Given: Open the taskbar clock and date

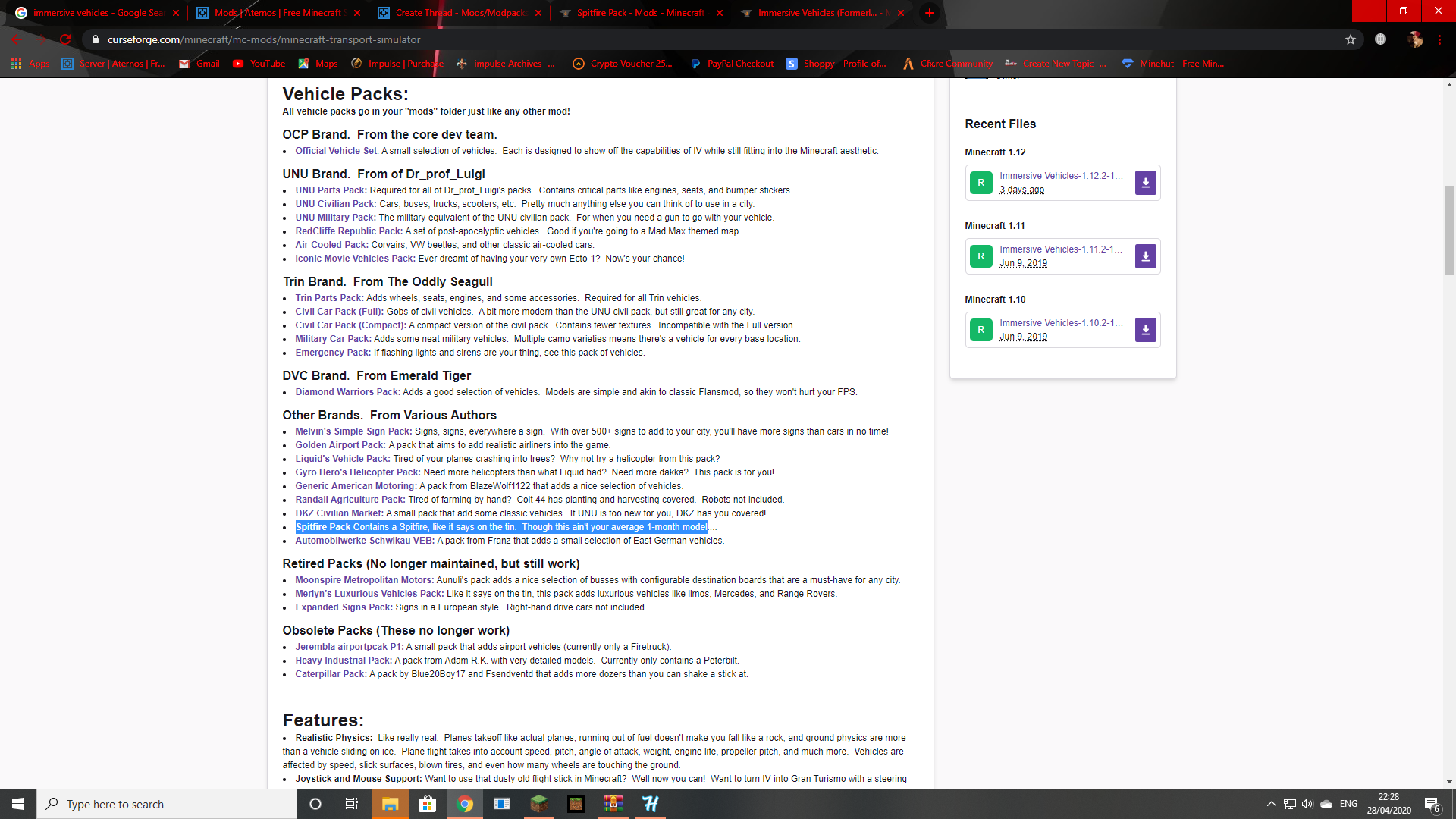Looking at the screenshot, I should pos(1389,804).
